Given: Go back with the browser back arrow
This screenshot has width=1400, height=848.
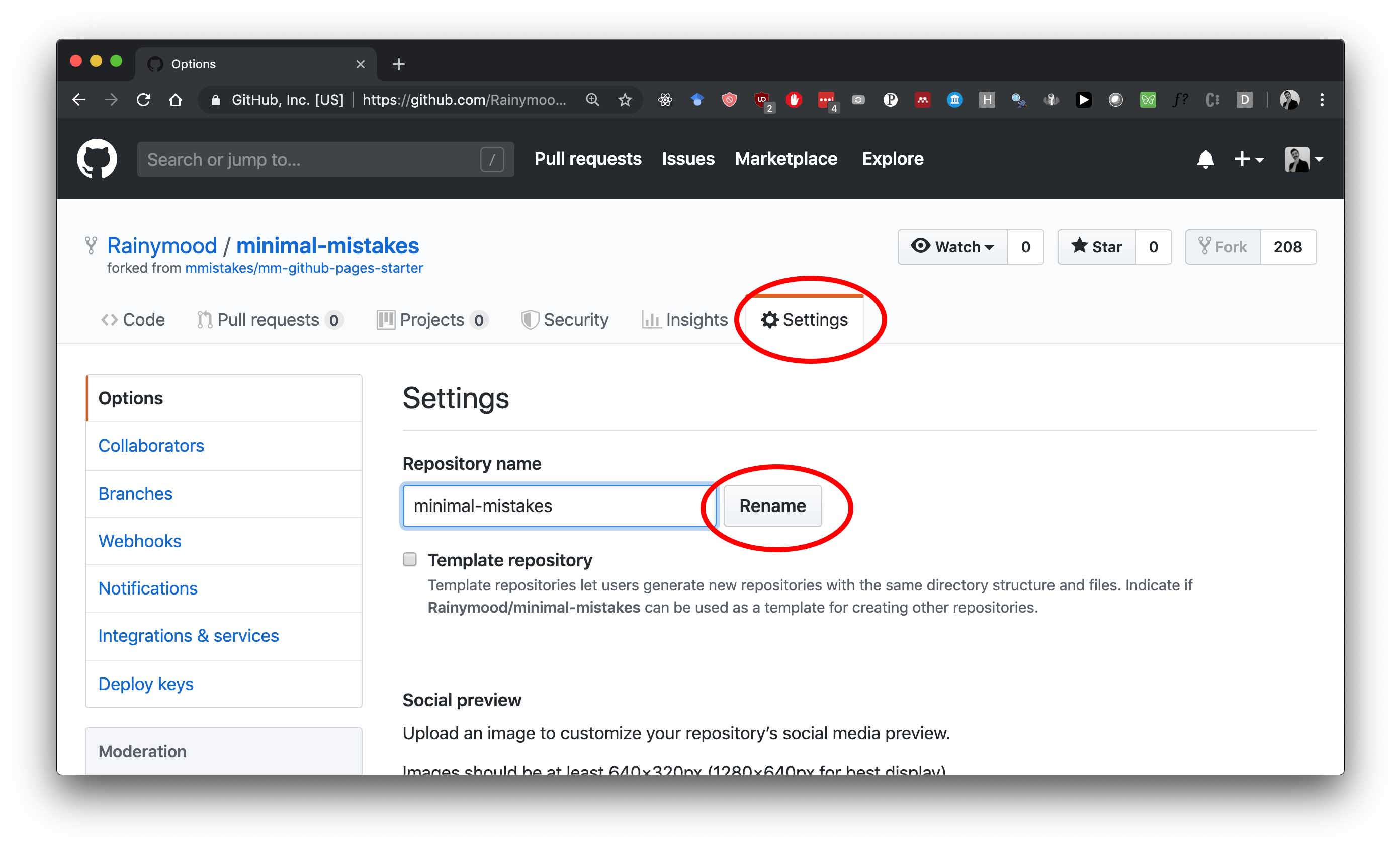Looking at the screenshot, I should [79, 100].
